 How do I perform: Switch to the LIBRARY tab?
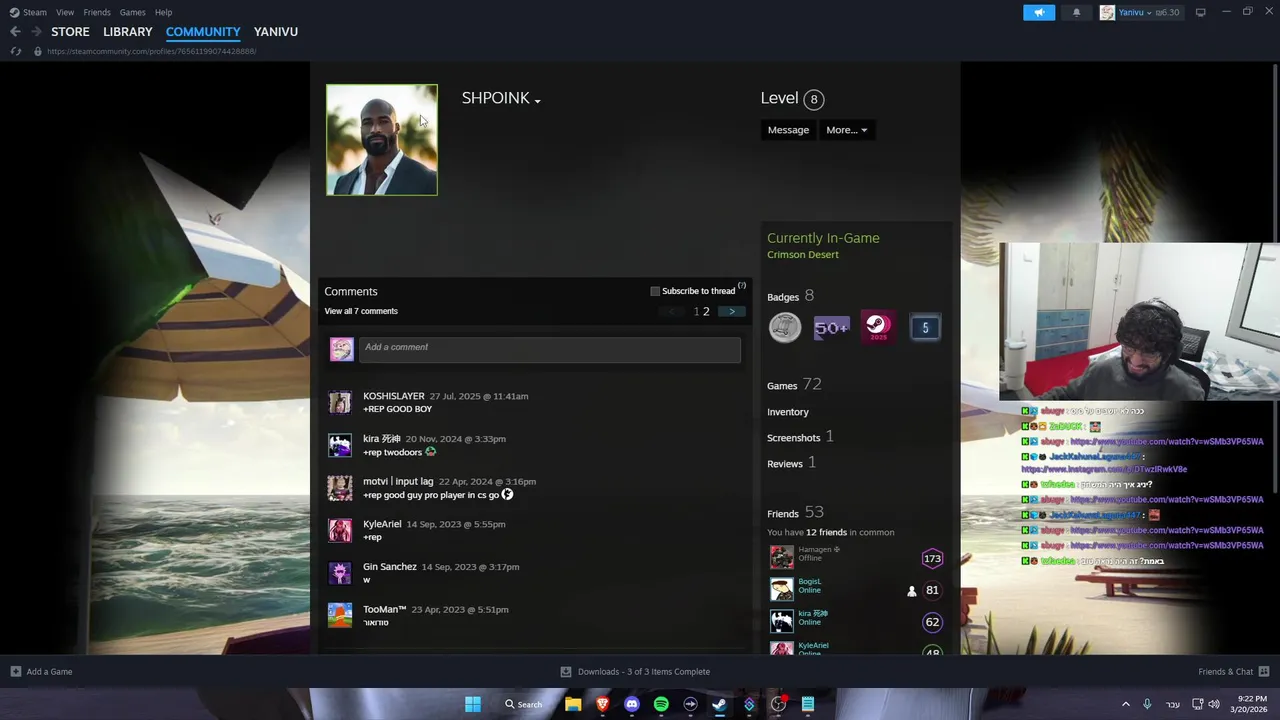128,32
